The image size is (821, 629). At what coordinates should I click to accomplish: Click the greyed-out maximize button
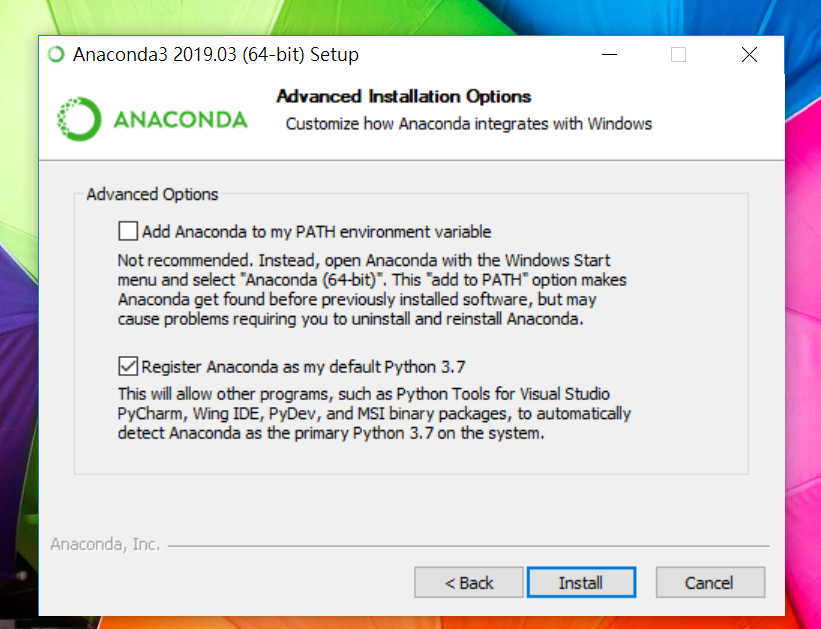coord(678,55)
